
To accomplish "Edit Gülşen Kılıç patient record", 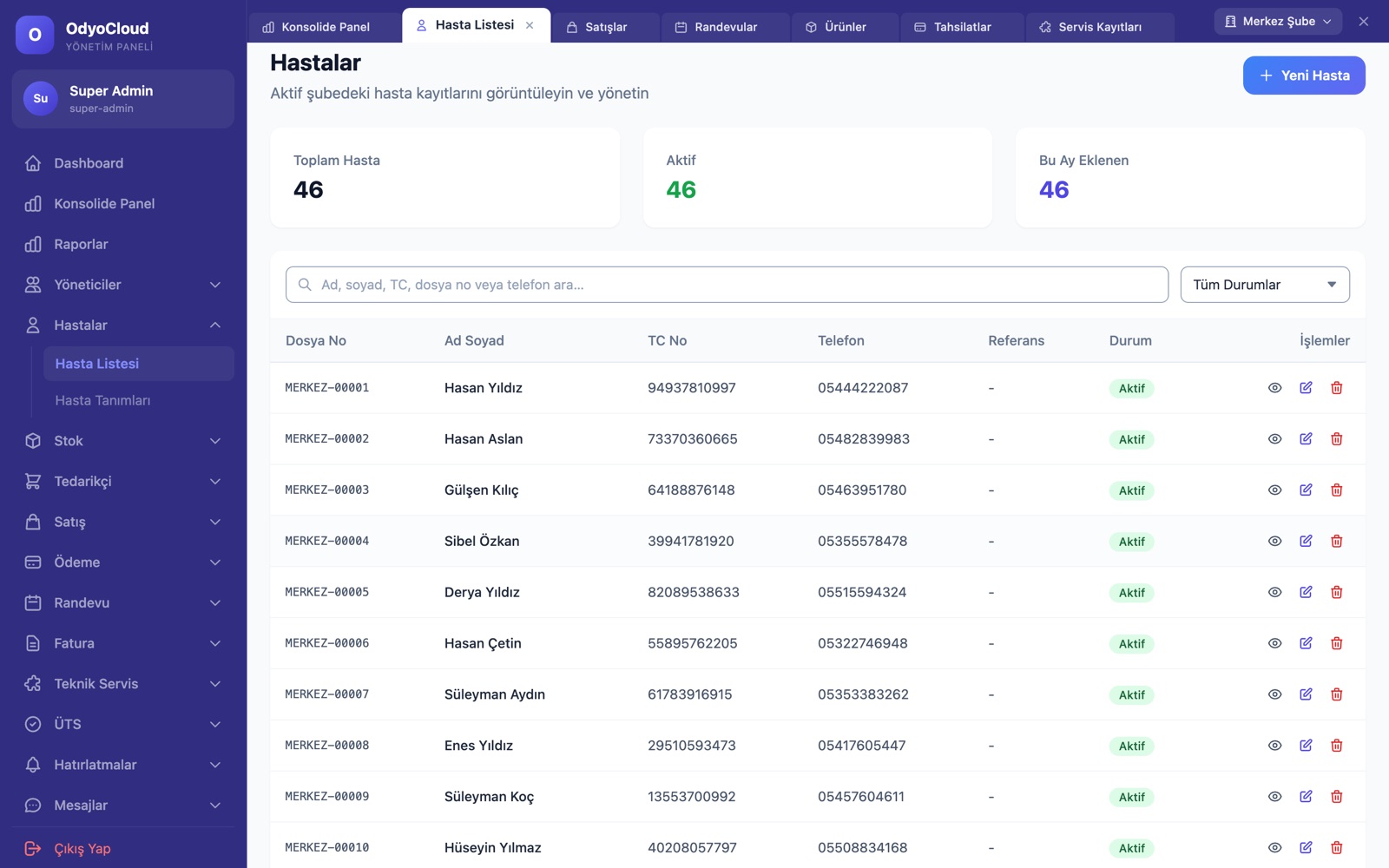I will [x=1306, y=490].
